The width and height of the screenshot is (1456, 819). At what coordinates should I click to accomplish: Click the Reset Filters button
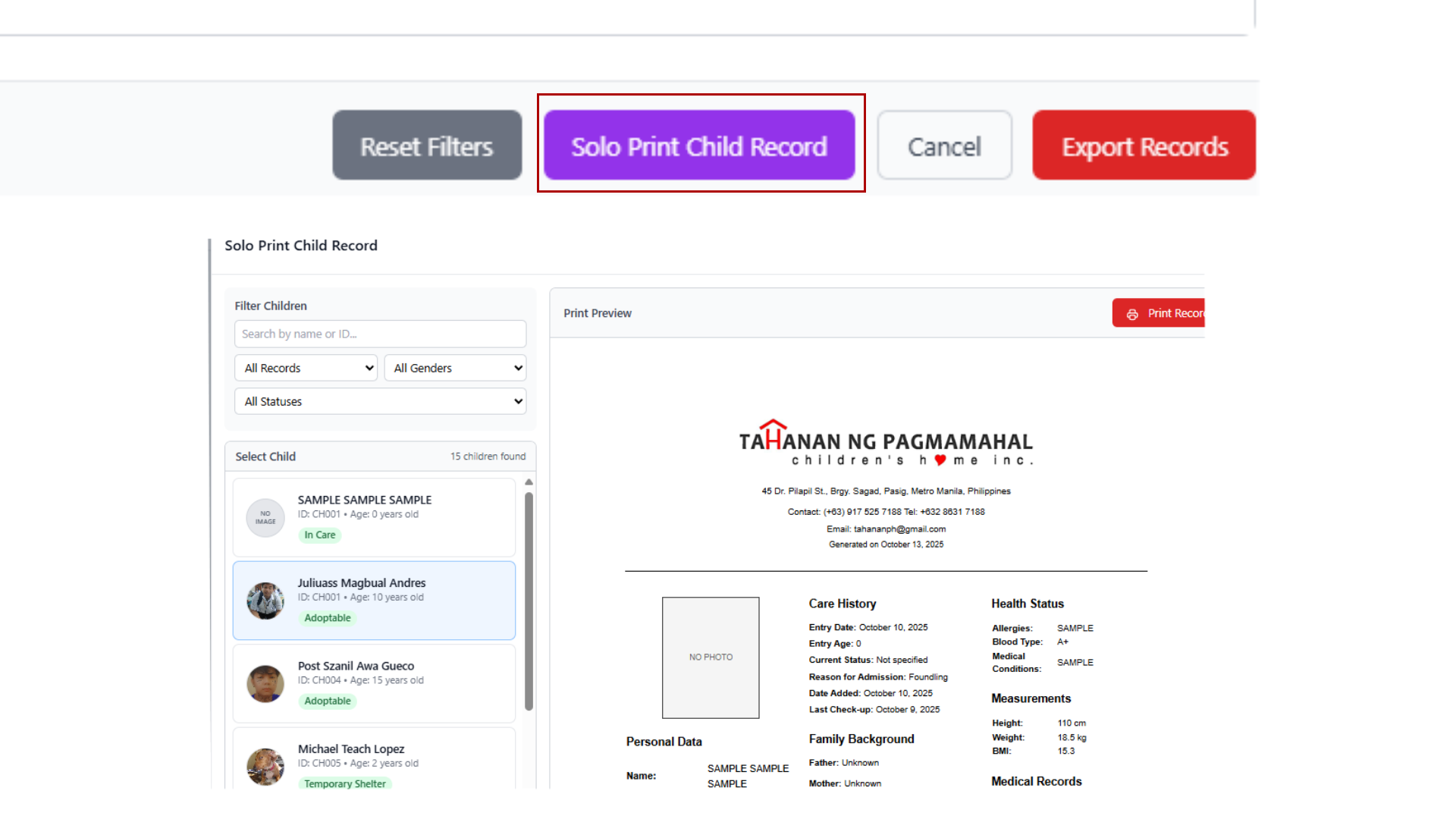point(427,146)
